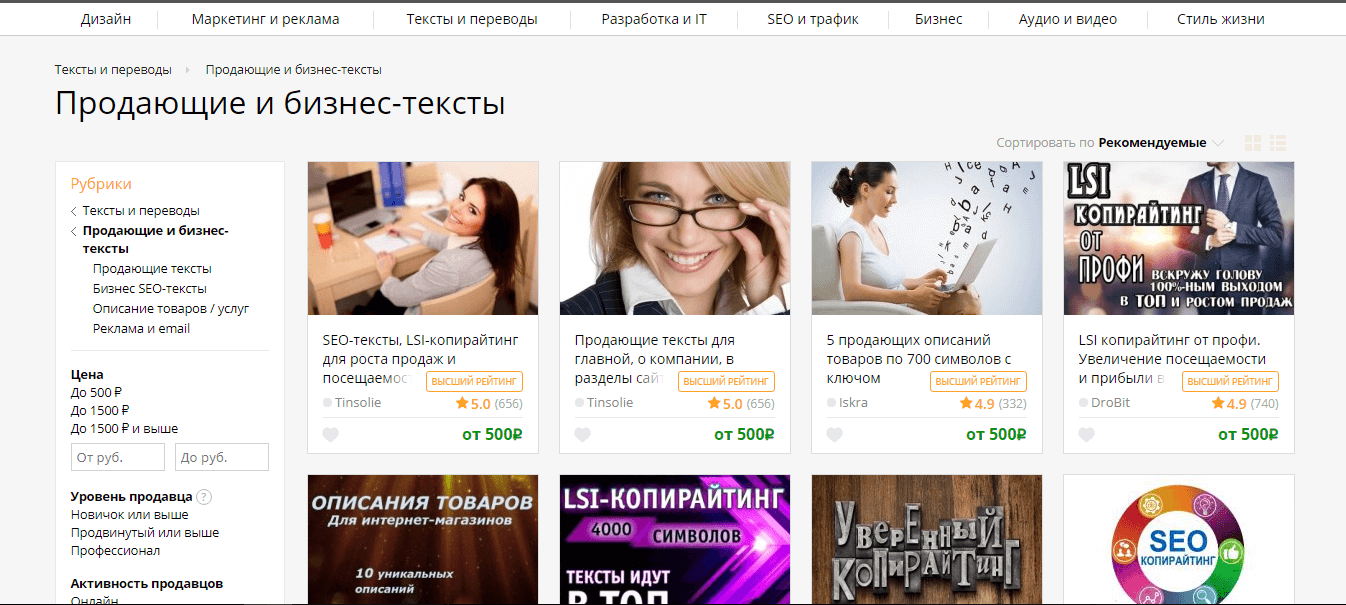This screenshot has height=605, width=1346.
Task: Open SEO и трафик top menu
Action: tap(813, 19)
